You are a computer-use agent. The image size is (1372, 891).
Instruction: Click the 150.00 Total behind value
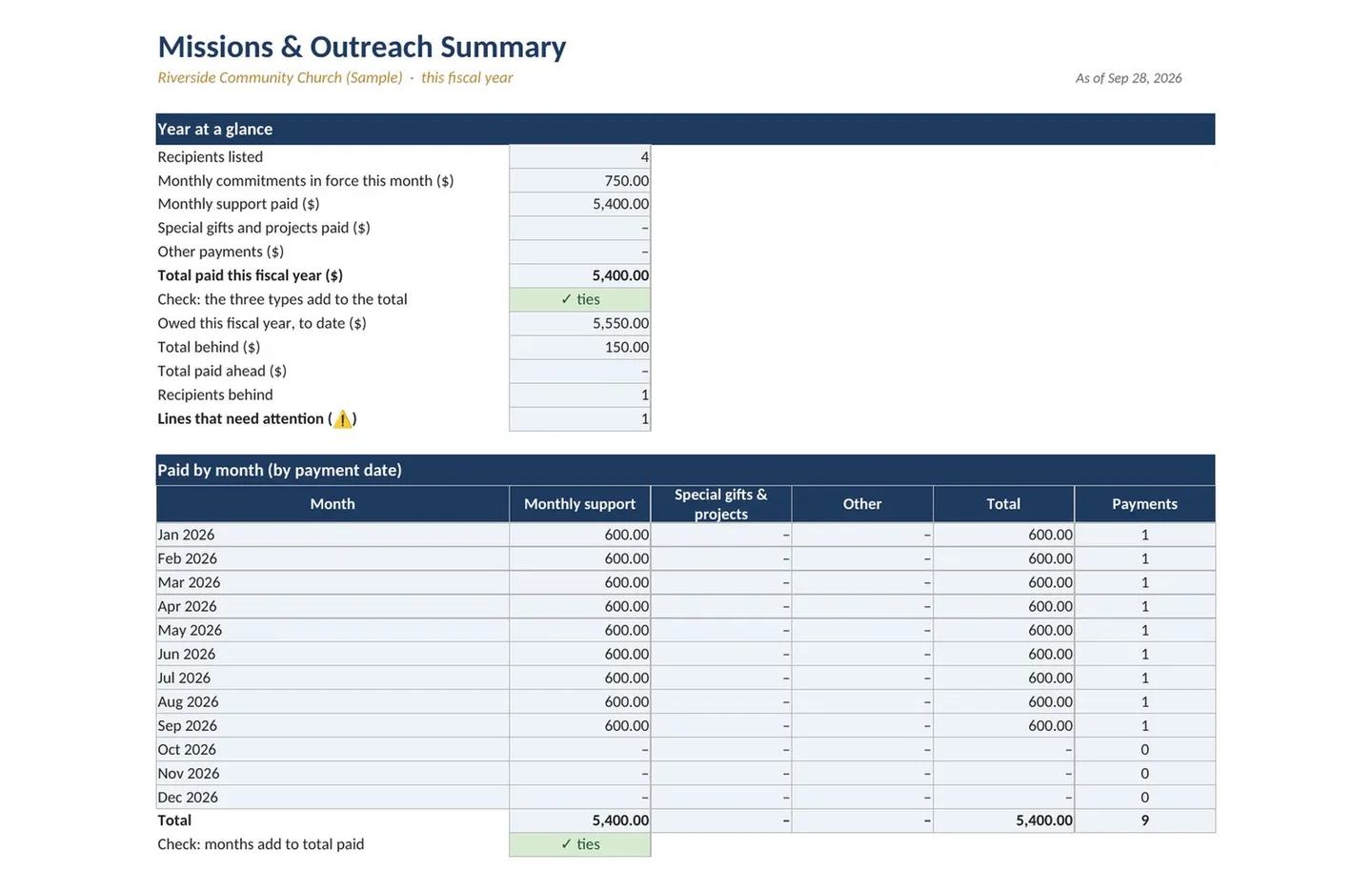(x=580, y=347)
